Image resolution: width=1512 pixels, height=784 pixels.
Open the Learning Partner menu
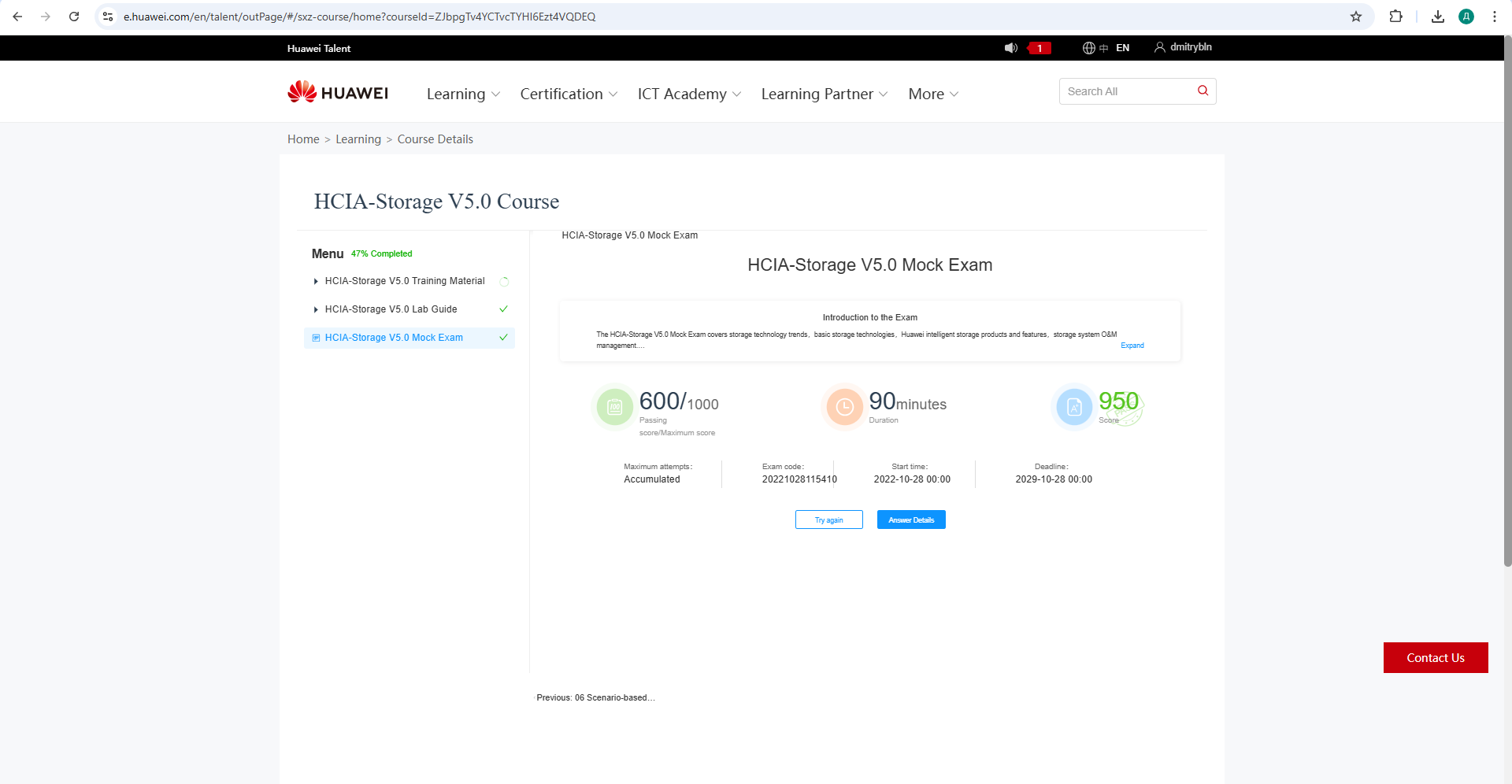click(824, 94)
